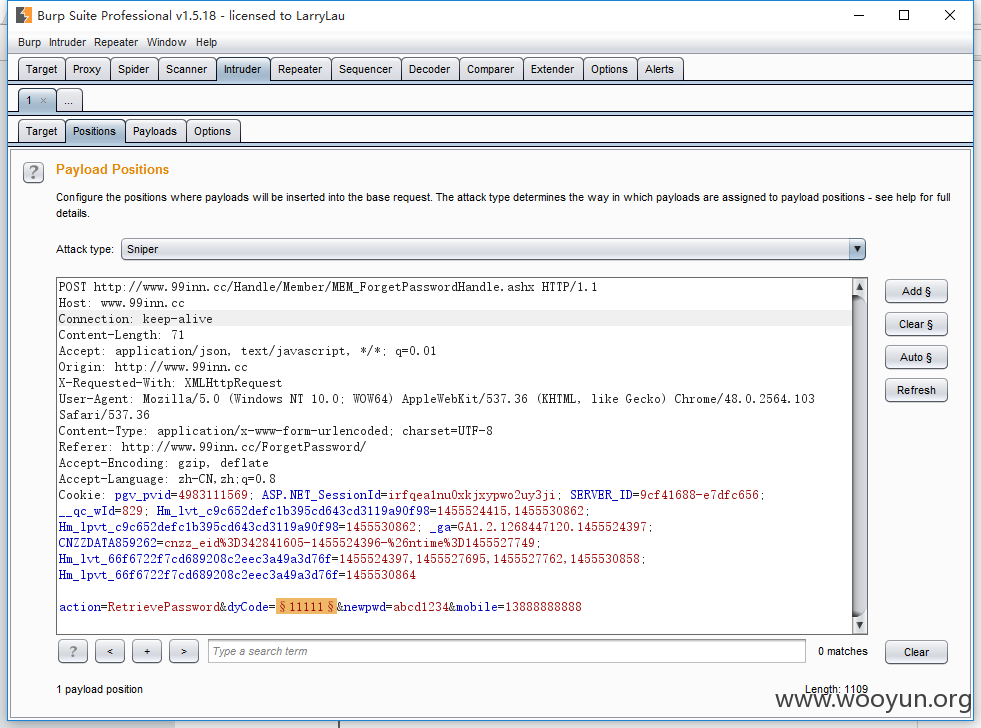Open the Window menu

(166, 43)
